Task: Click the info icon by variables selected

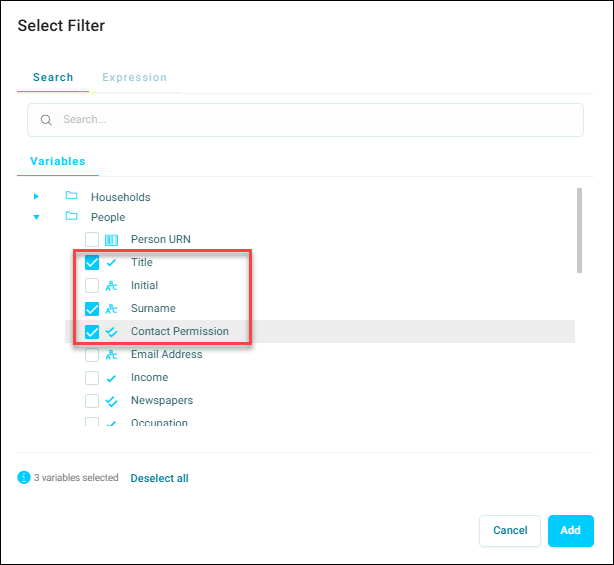Action: (x=24, y=478)
